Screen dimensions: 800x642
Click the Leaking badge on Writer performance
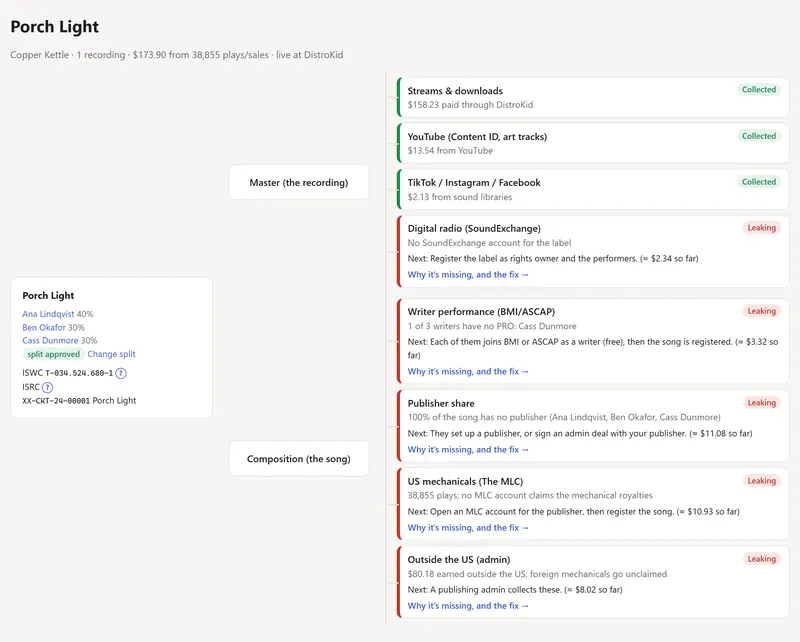[762, 311]
